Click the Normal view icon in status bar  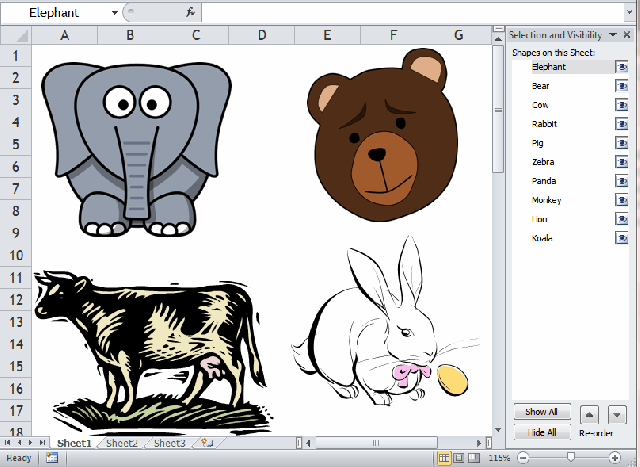(x=443, y=457)
